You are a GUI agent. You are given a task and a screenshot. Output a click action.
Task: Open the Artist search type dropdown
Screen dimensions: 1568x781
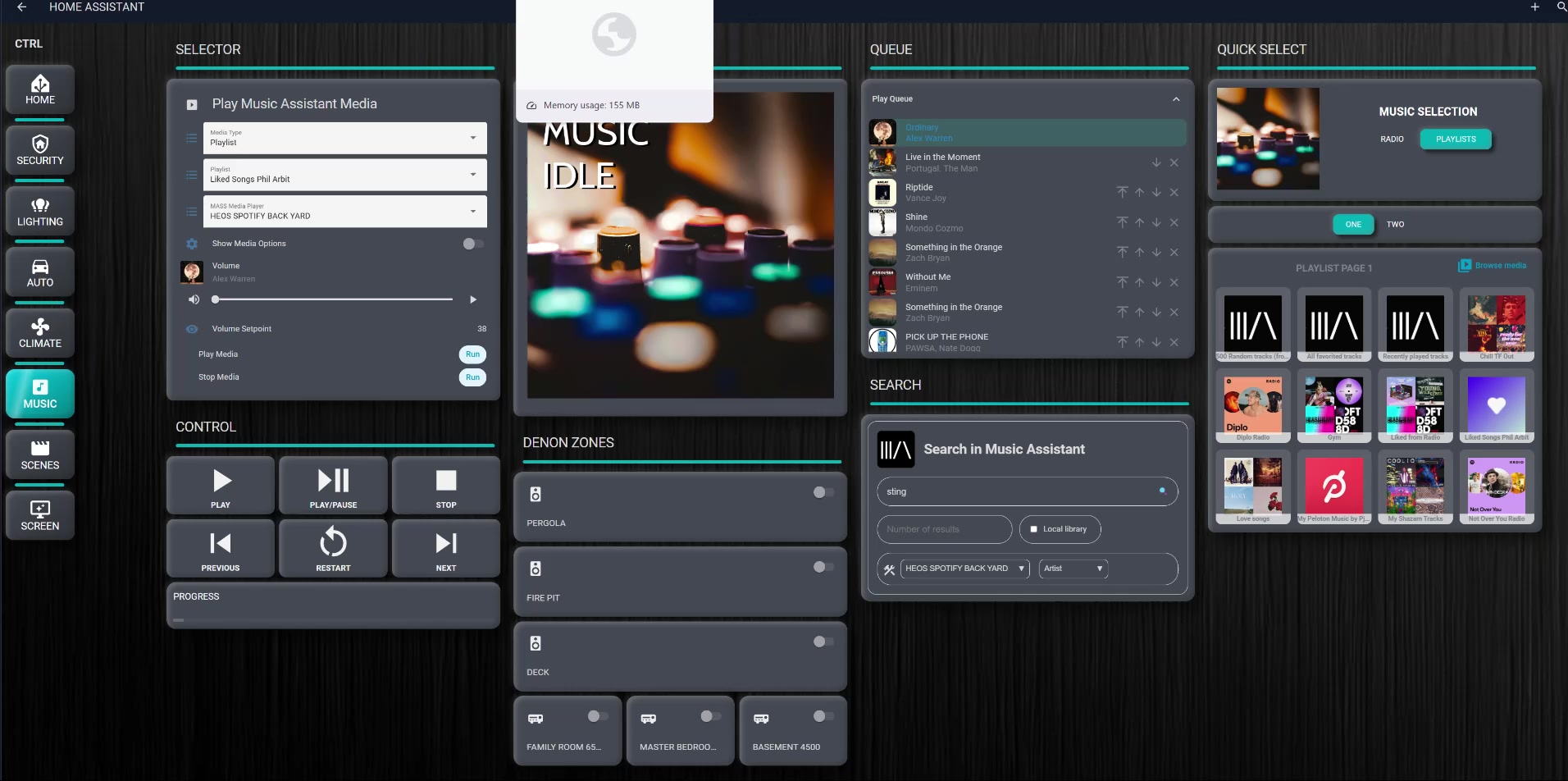click(1073, 569)
